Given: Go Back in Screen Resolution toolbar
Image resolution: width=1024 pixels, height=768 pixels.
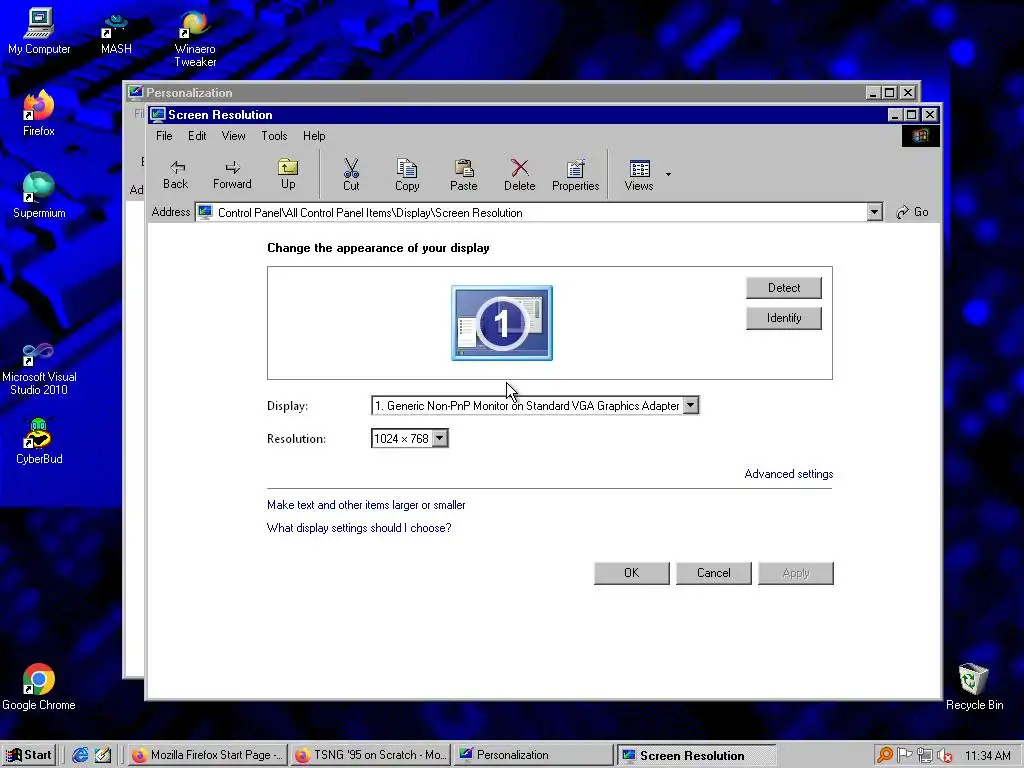Looking at the screenshot, I should pos(176,174).
